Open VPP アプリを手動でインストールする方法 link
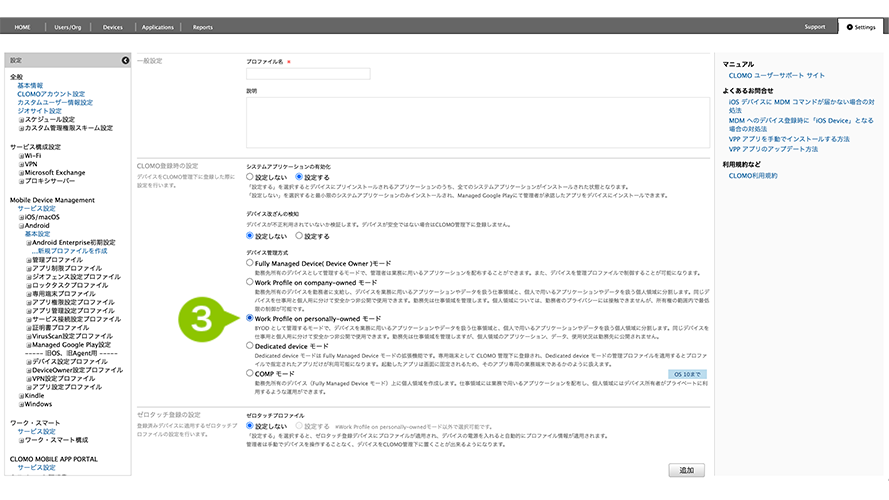The width and height of the screenshot is (889, 500). (789, 139)
